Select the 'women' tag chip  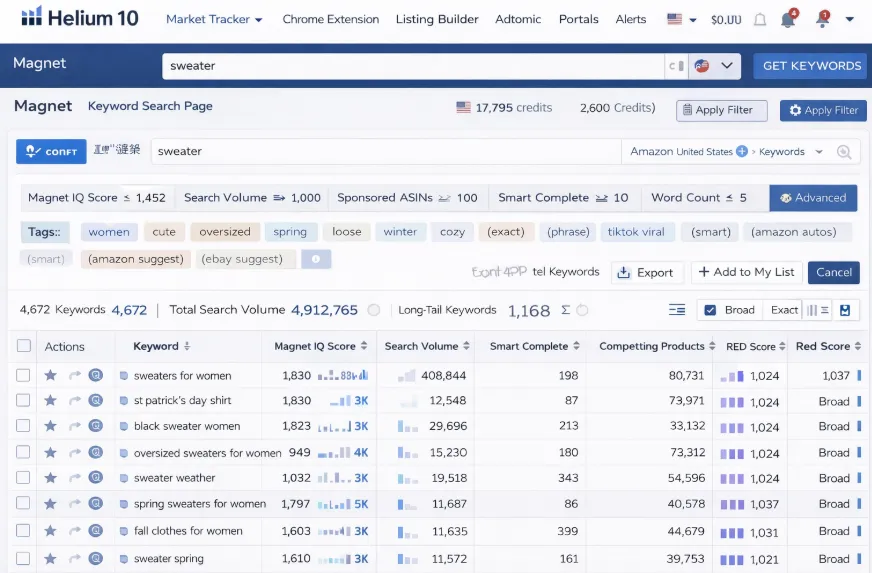[x=109, y=232]
